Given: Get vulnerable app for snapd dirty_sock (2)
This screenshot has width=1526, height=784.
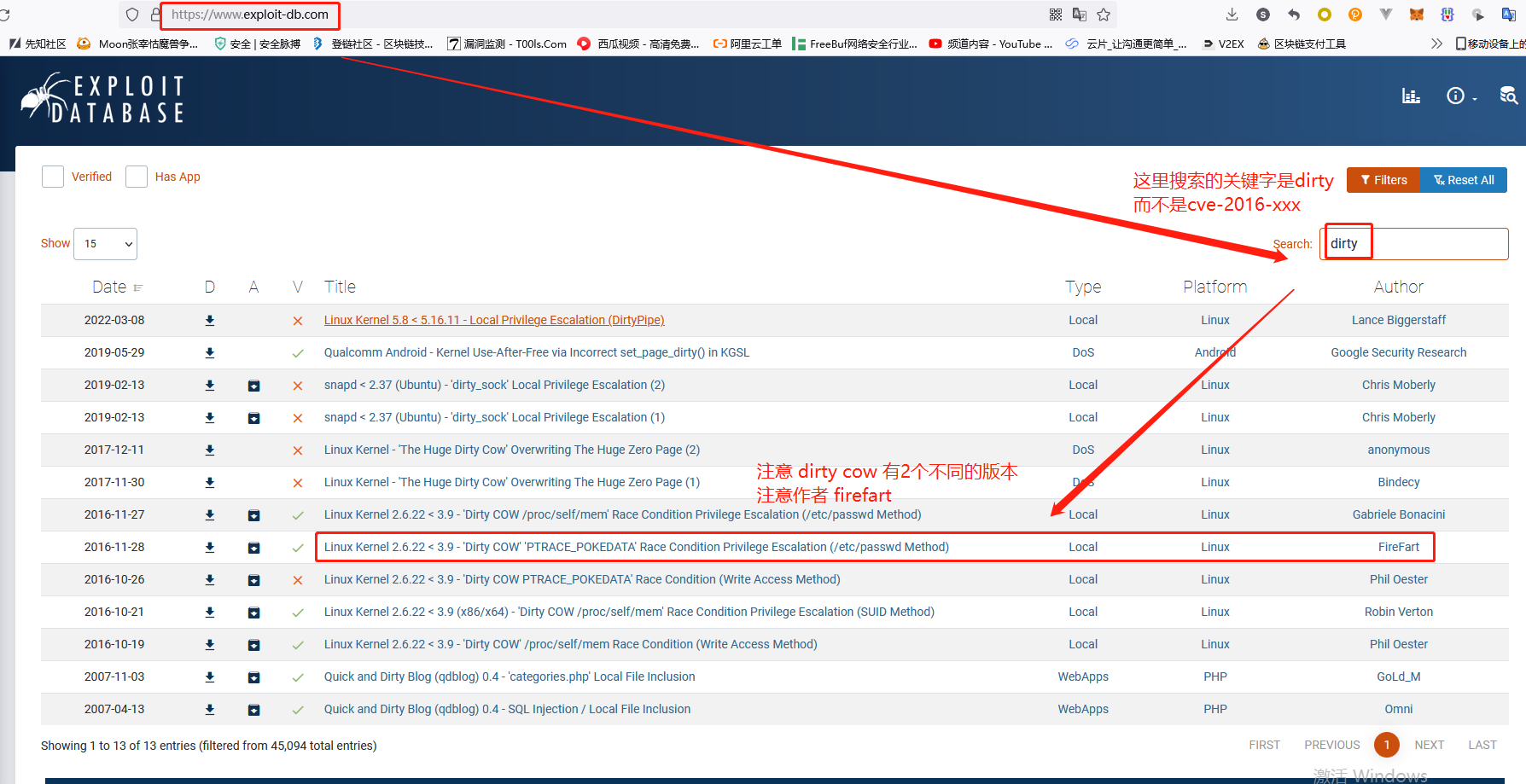Looking at the screenshot, I should [x=253, y=386].
